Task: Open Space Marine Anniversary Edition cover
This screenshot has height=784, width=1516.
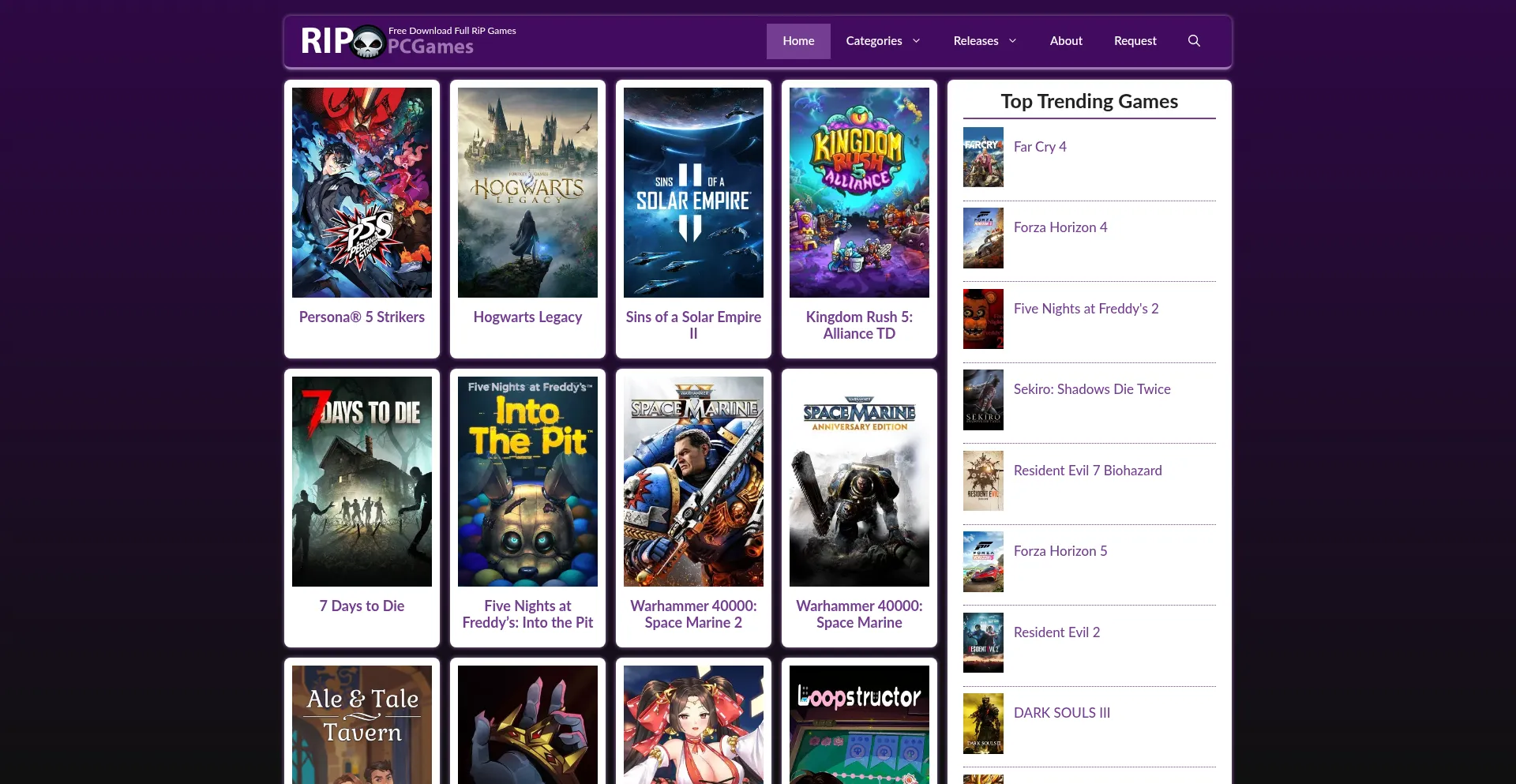Action: (859, 482)
